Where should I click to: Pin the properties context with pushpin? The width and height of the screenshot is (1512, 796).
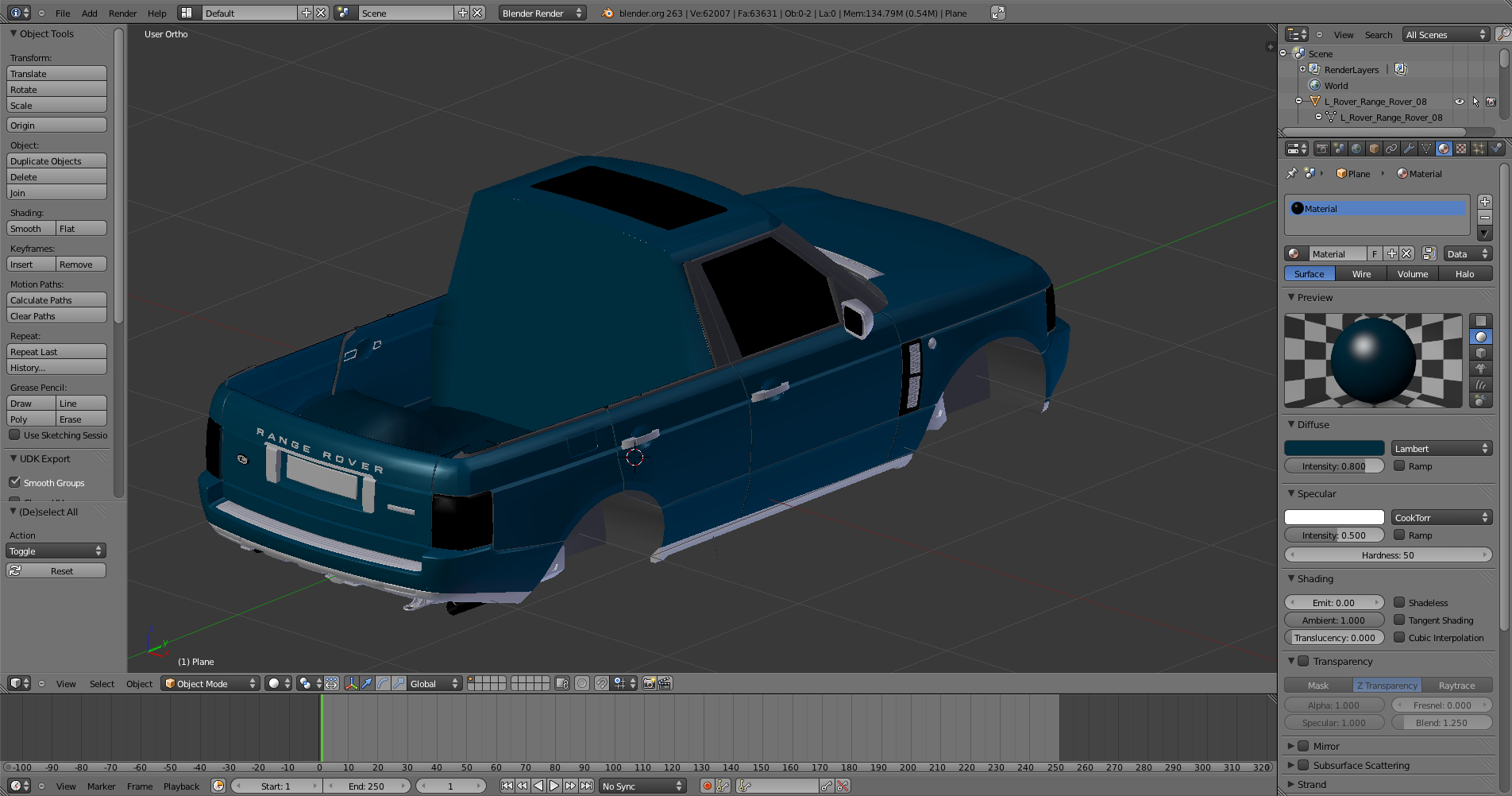pos(1291,173)
